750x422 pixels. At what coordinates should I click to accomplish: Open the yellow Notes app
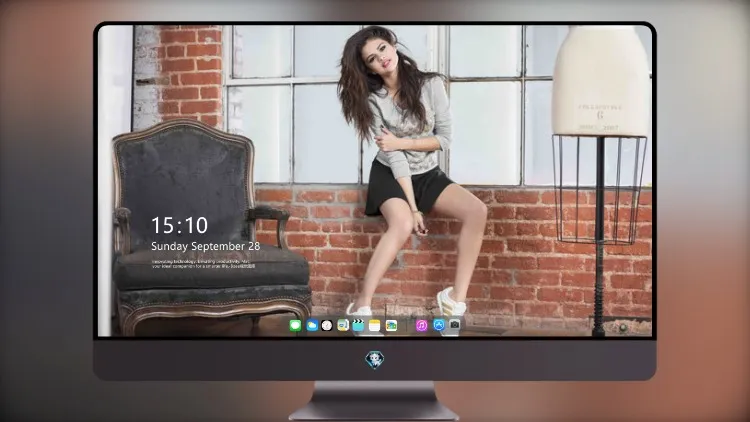(375, 325)
